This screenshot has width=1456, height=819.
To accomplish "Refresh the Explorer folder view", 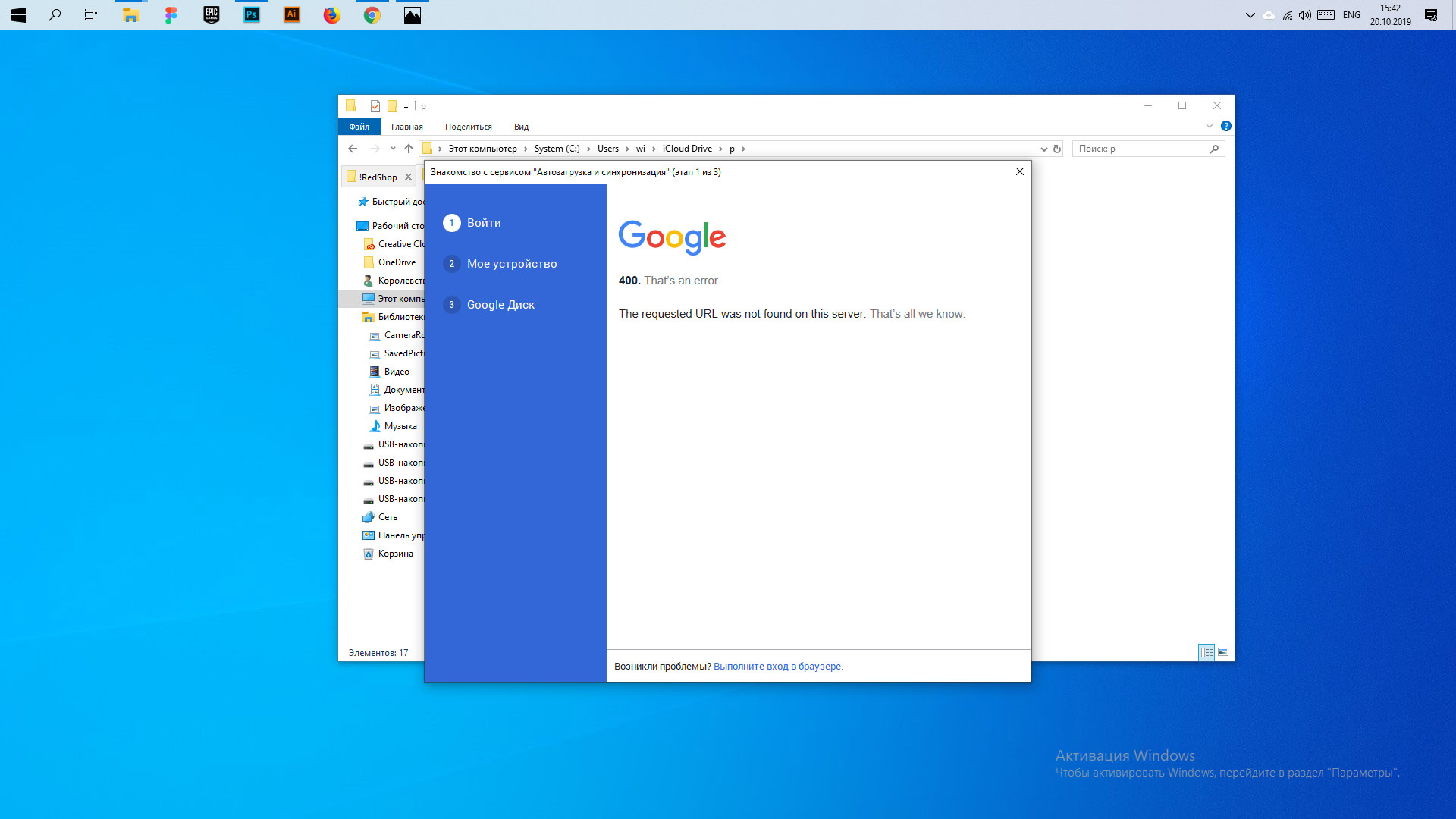I will (x=1057, y=149).
